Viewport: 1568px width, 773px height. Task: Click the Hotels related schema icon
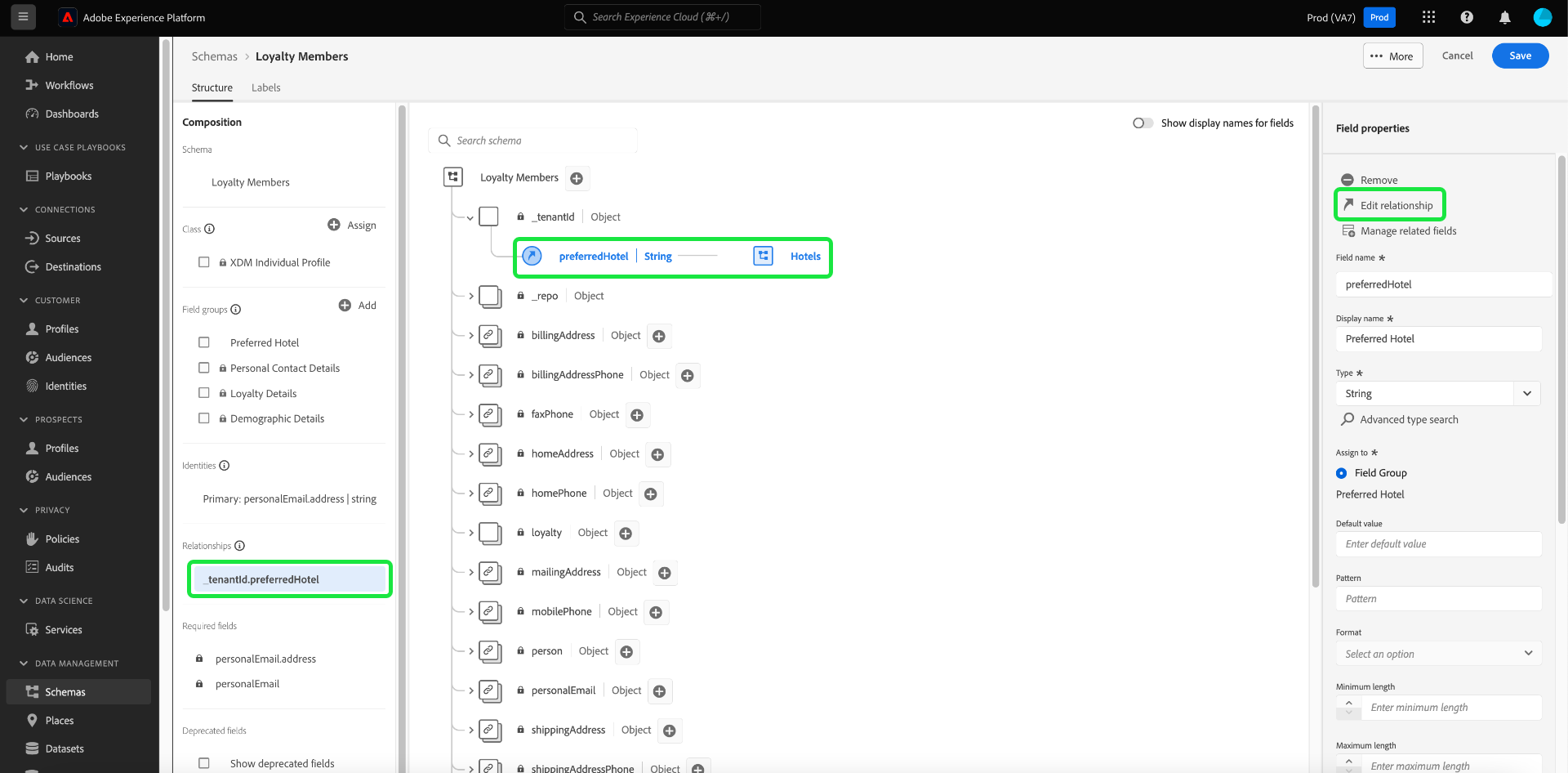coord(764,256)
